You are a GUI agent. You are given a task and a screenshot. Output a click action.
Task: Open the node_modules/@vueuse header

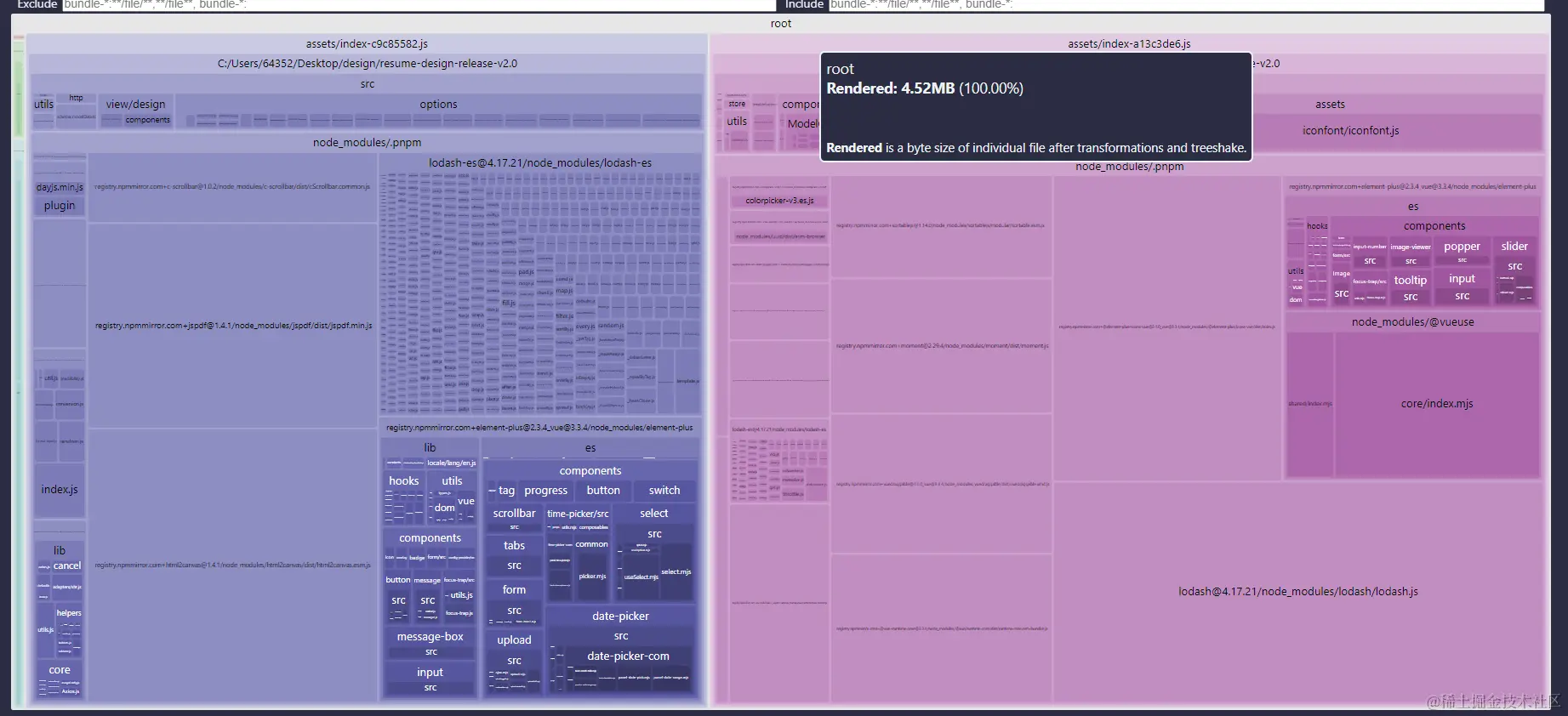point(1413,322)
